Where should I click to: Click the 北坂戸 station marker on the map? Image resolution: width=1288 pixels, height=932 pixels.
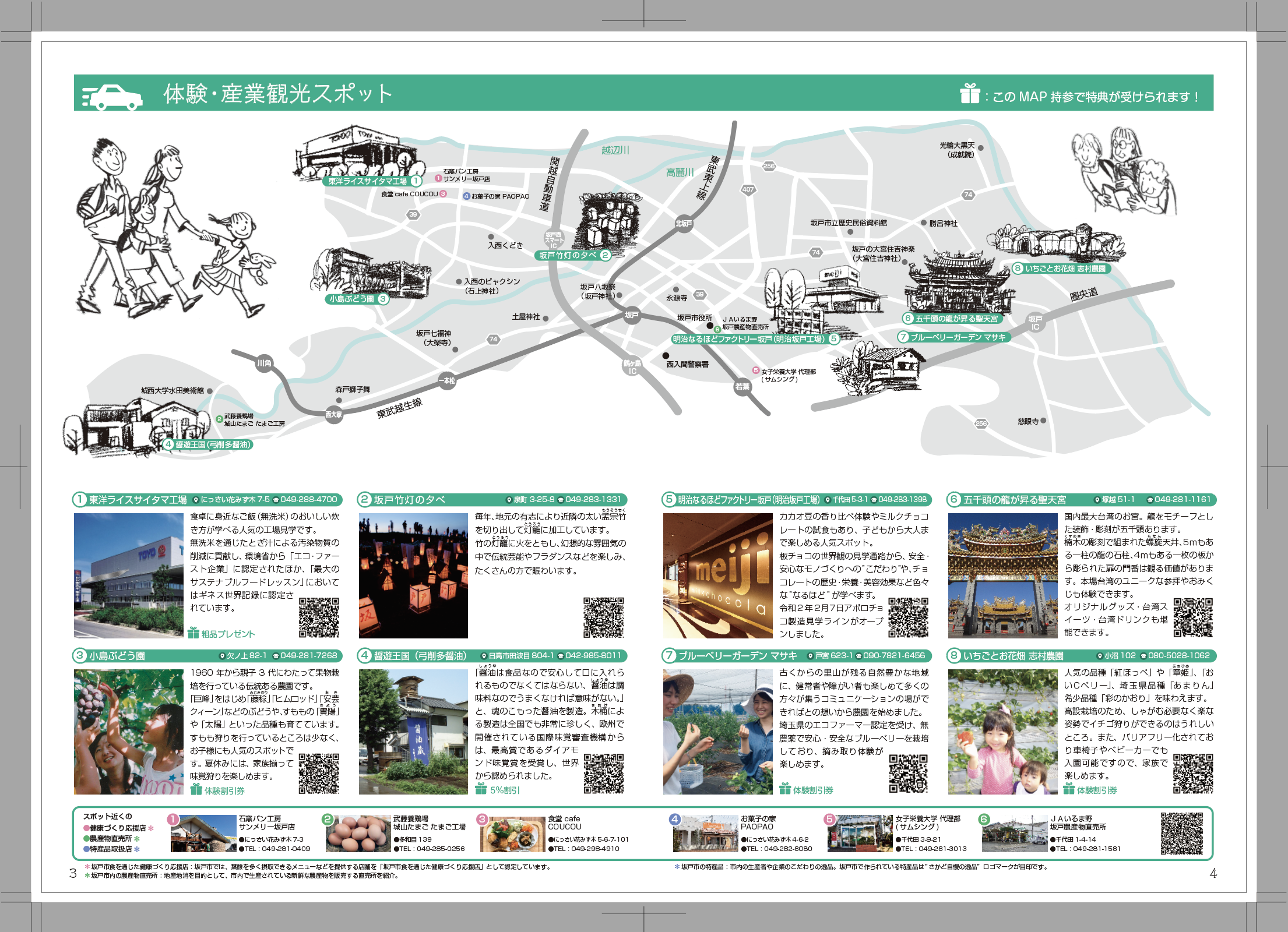[x=684, y=223]
